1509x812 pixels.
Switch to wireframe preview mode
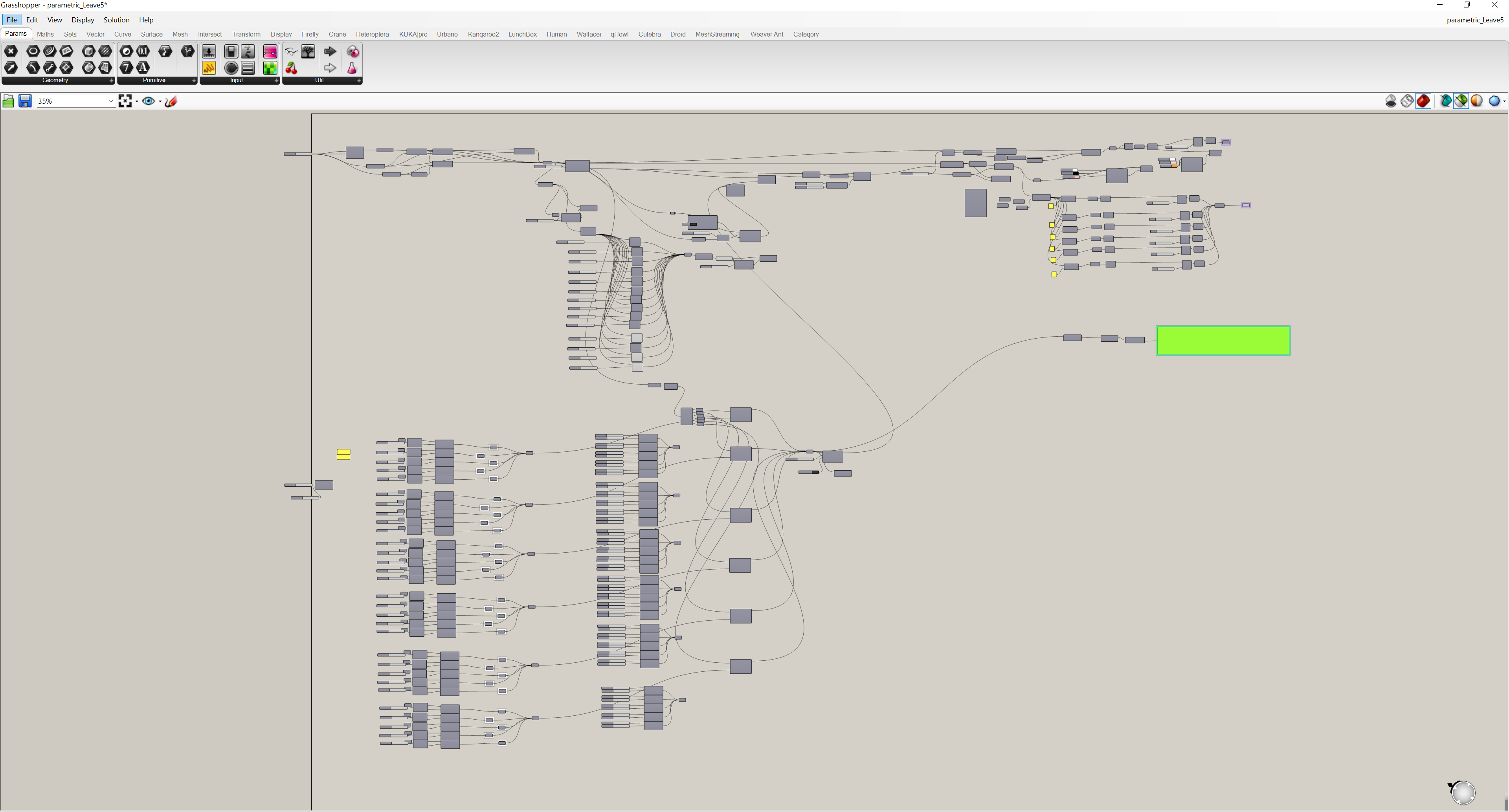coord(1407,101)
